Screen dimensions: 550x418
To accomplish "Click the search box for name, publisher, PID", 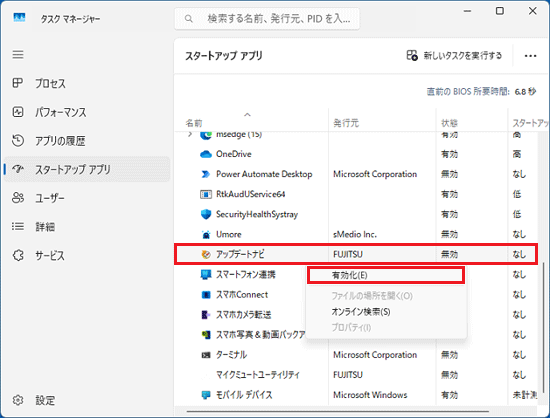I will click(x=267, y=19).
